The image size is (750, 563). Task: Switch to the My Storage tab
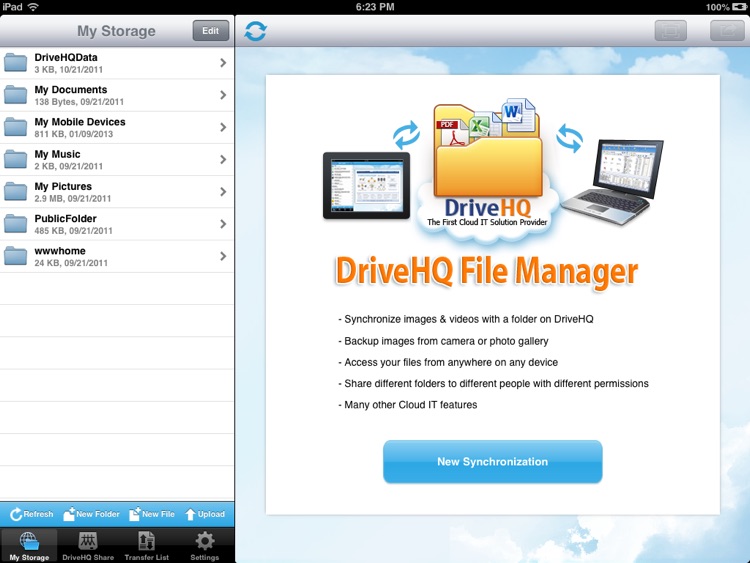(x=29, y=546)
